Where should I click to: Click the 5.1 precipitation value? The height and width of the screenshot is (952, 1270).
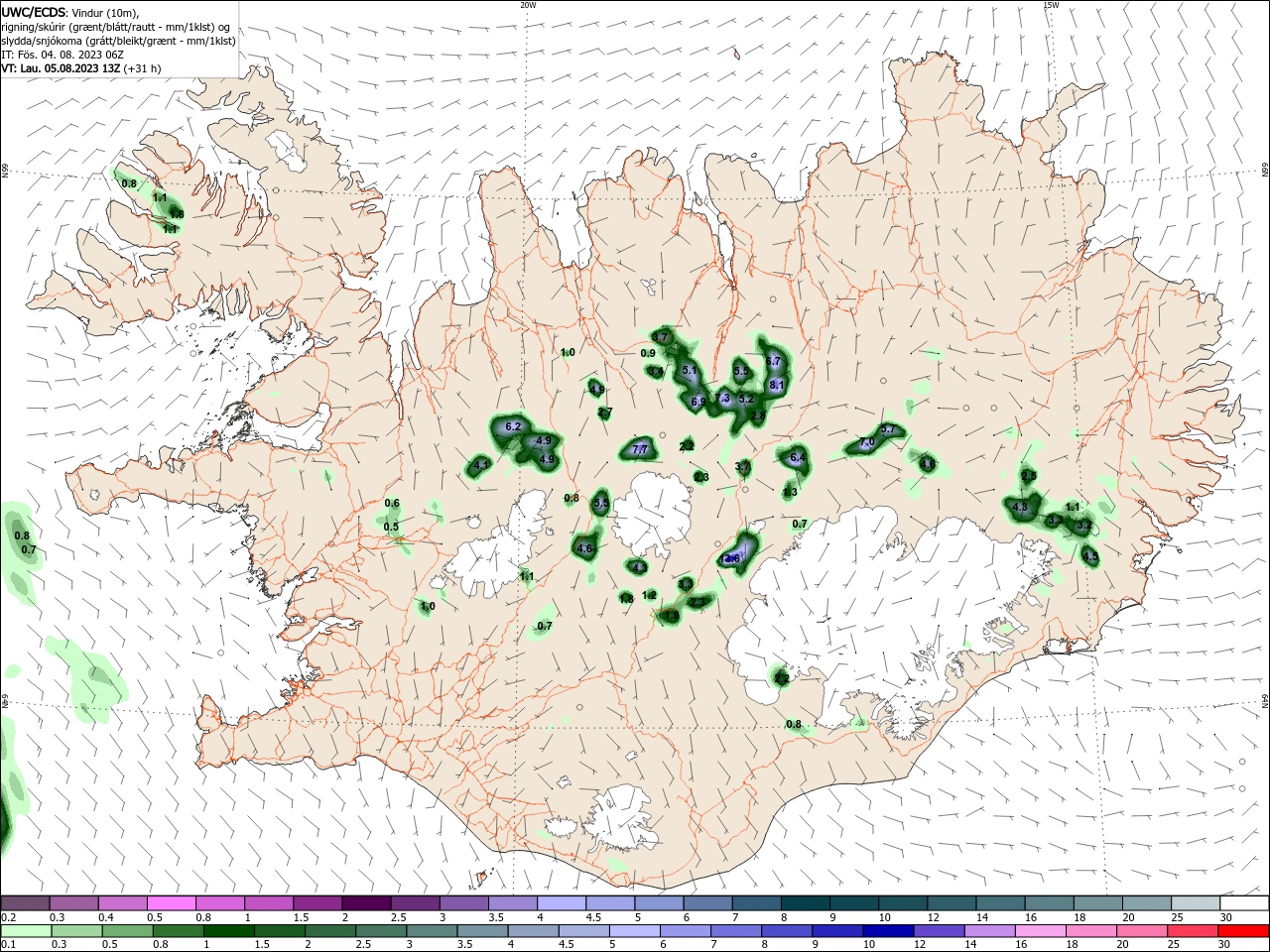690,370
